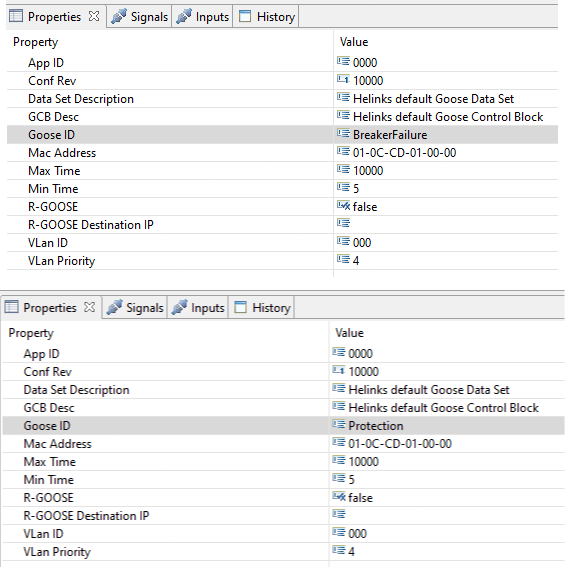Click the table icon on the bottom Properties tab
The width and height of the screenshot is (565, 567).
(11, 307)
